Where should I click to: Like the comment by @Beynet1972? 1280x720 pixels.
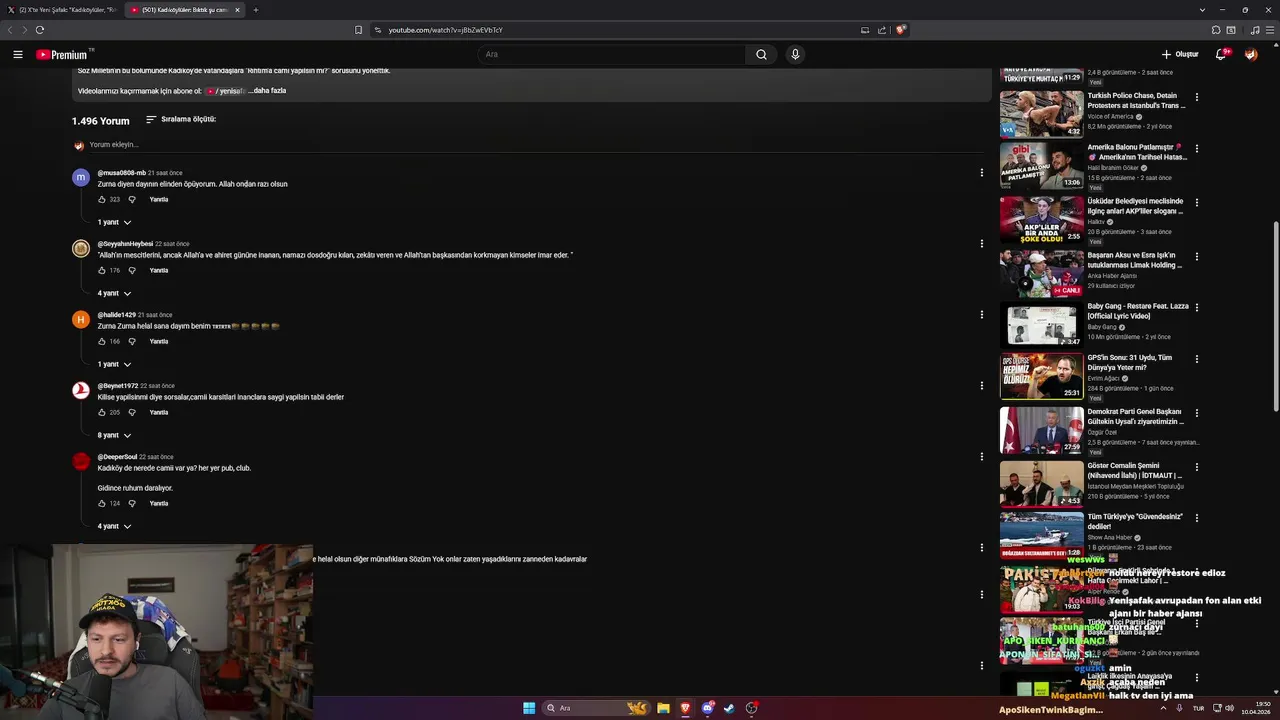(102, 412)
